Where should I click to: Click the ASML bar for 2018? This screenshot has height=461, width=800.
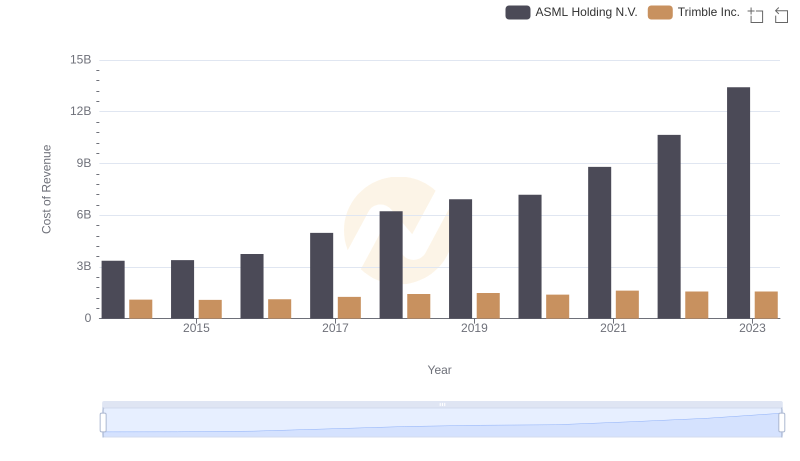[x=391, y=265]
